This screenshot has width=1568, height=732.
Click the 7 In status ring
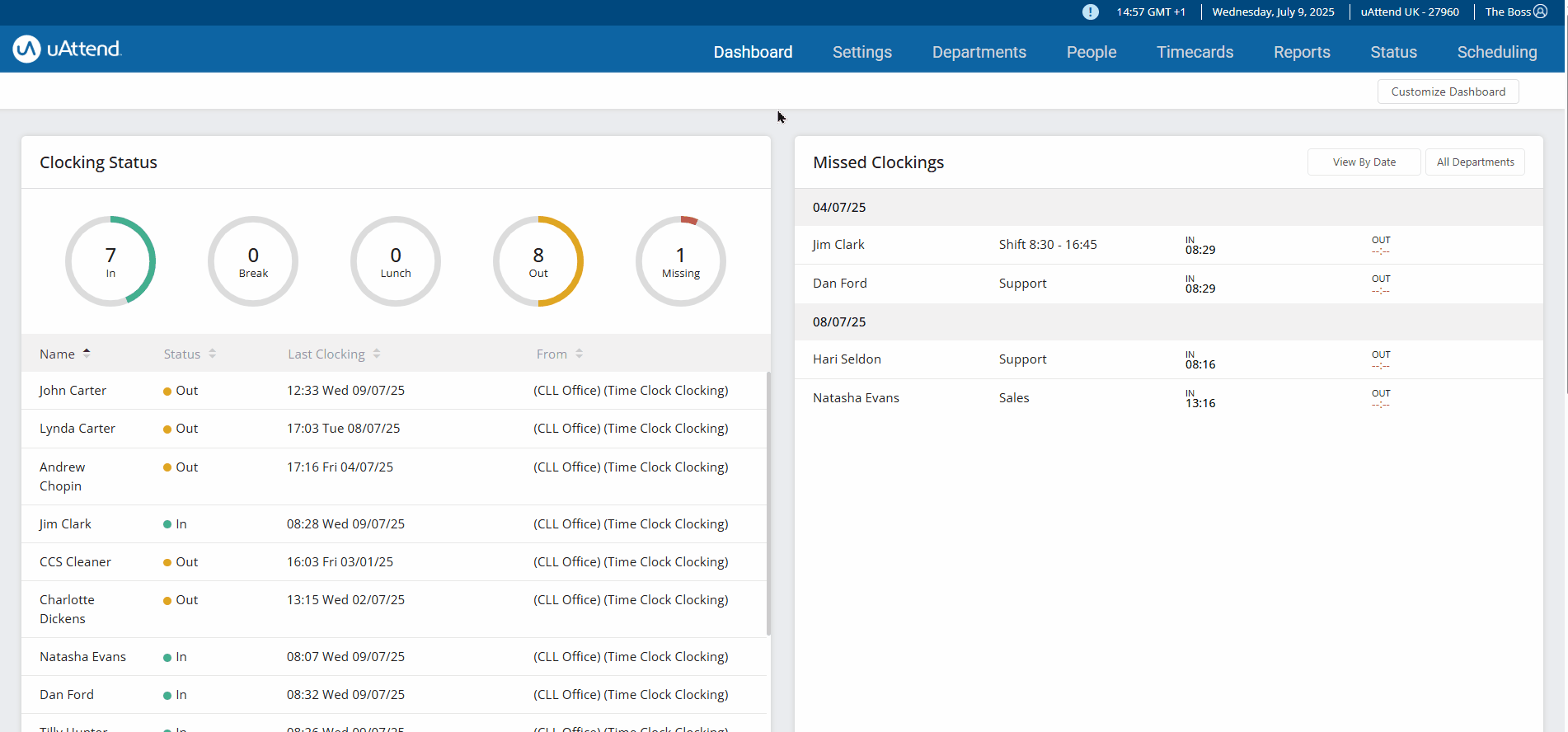[x=110, y=261]
